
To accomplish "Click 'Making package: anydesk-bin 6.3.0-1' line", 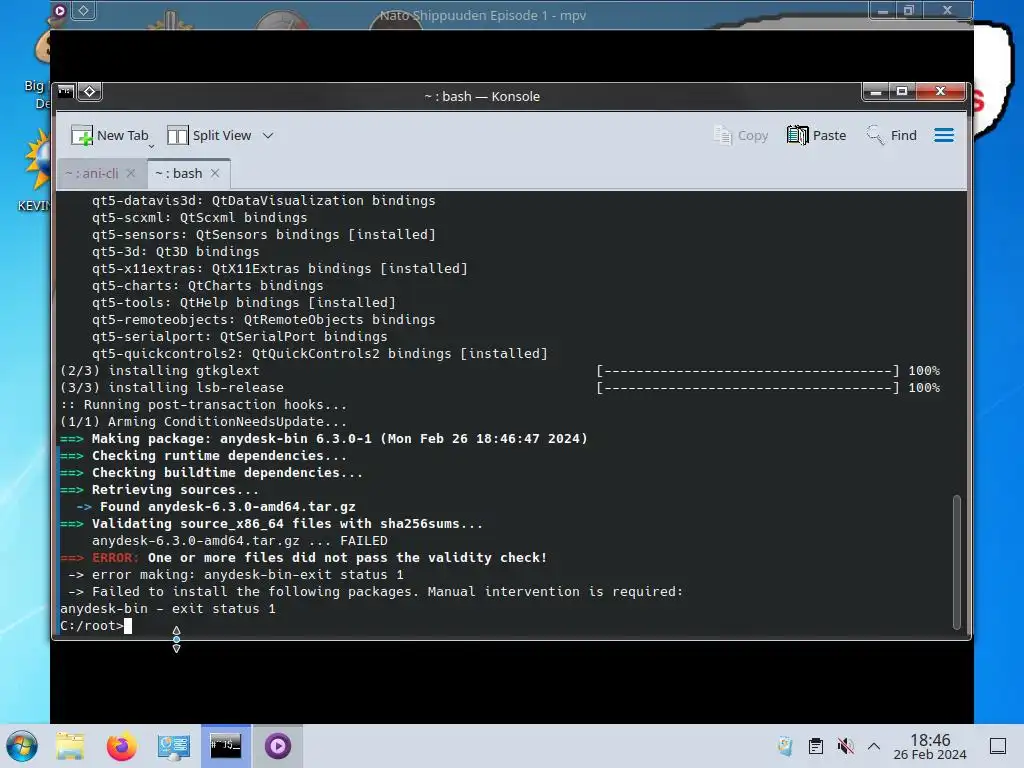I will 324,439.
